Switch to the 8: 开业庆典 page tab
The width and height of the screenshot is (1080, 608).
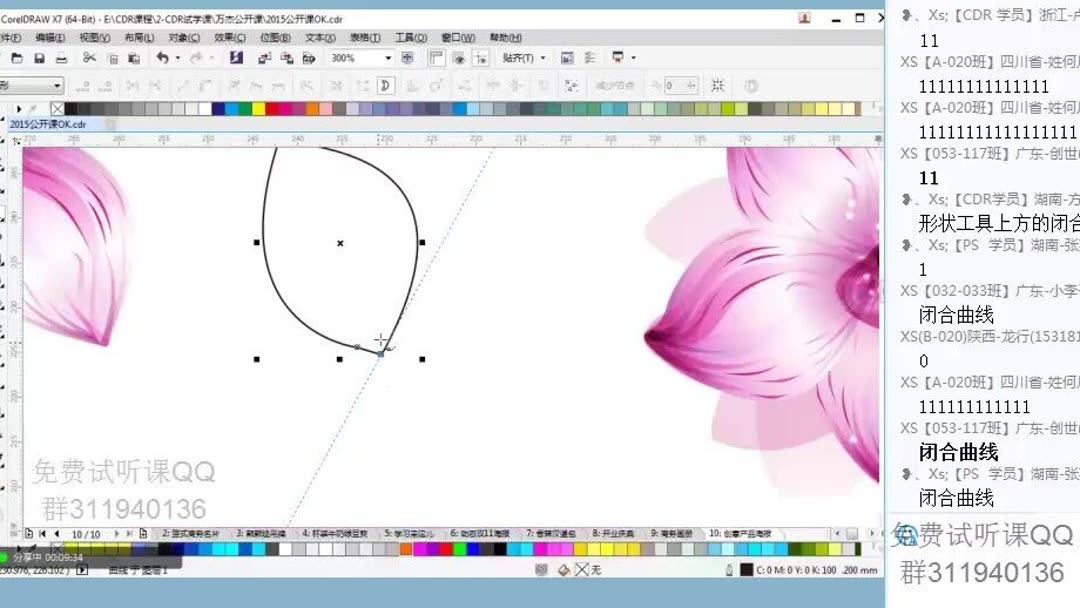(x=615, y=533)
